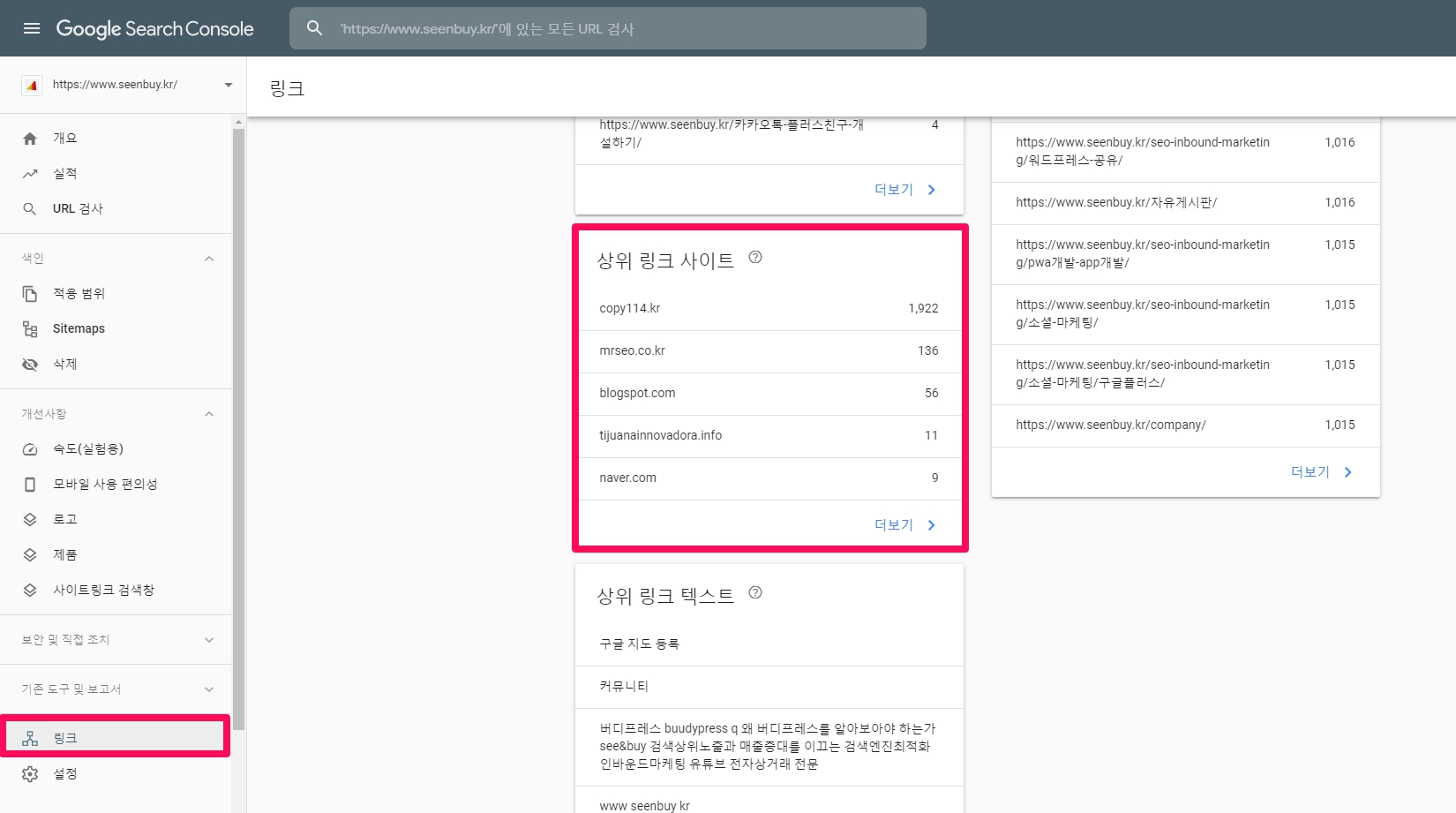Select the 실적 (Performance) report
This screenshot has height=813, width=1456.
coord(65,173)
